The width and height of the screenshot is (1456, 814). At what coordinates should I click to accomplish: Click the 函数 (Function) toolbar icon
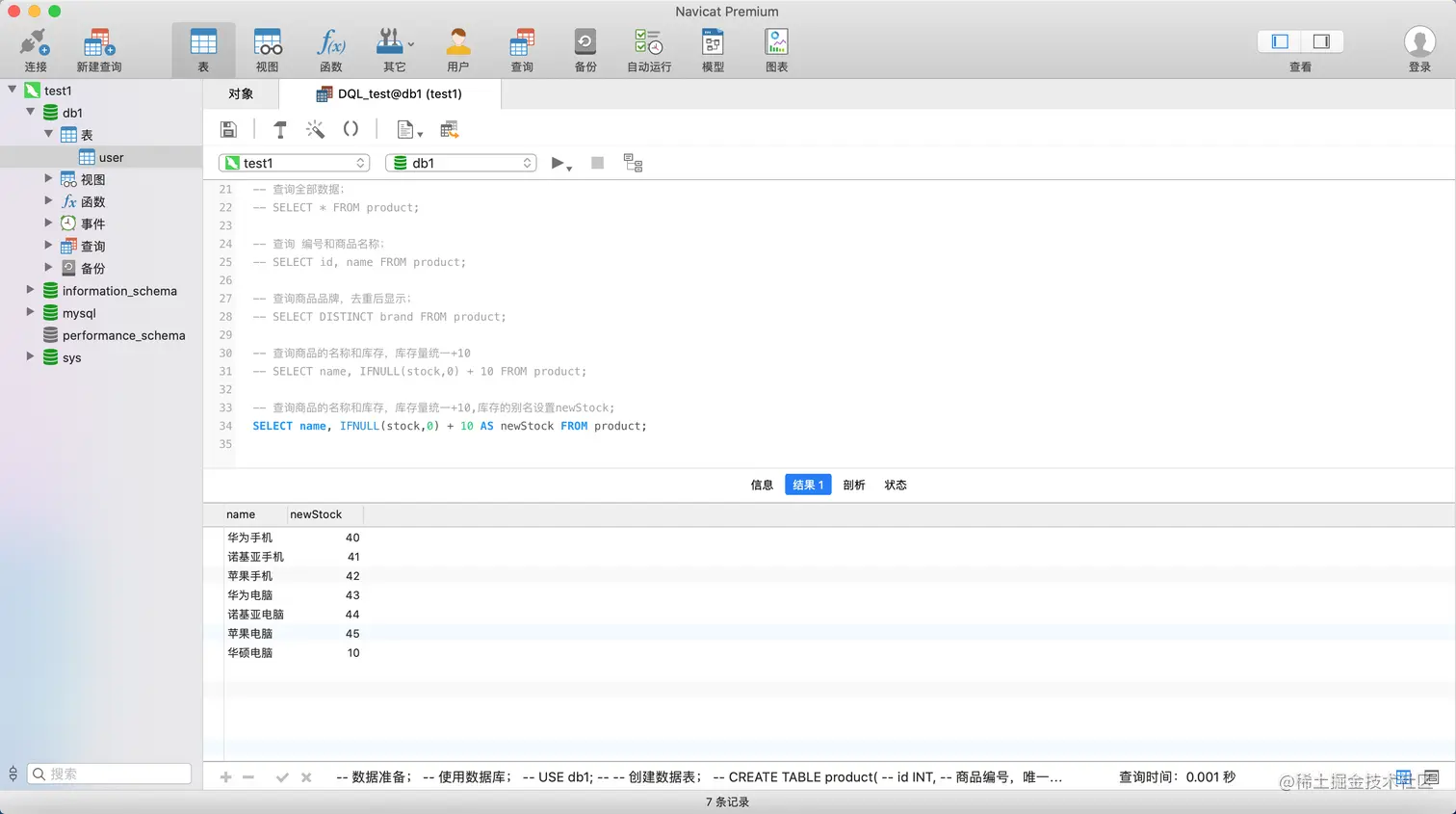(331, 50)
